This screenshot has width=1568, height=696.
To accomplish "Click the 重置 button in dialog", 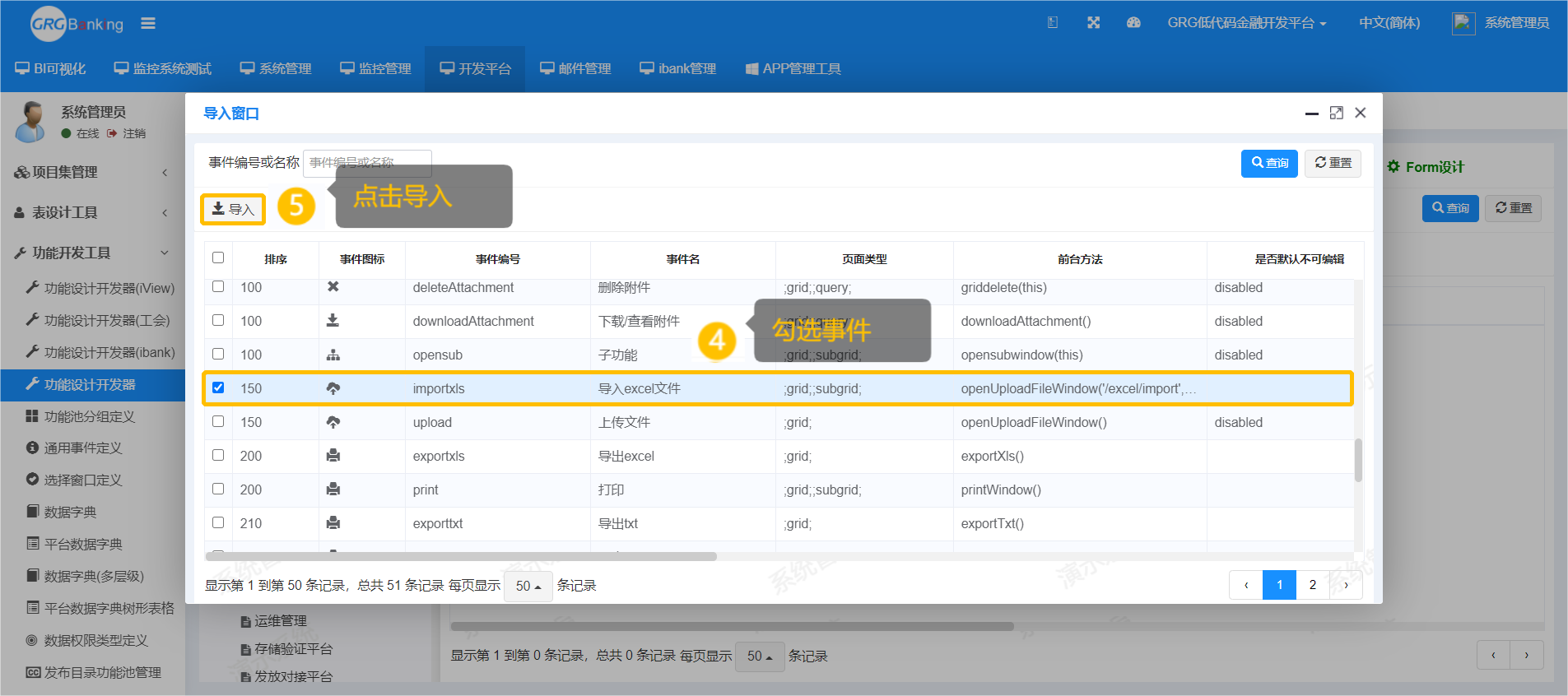I will point(1333,163).
